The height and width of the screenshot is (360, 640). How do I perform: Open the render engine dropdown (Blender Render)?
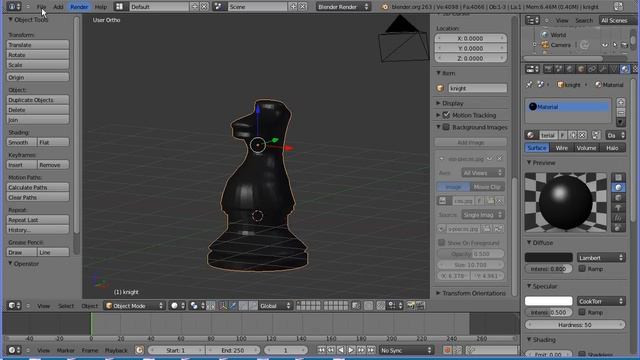343,7
